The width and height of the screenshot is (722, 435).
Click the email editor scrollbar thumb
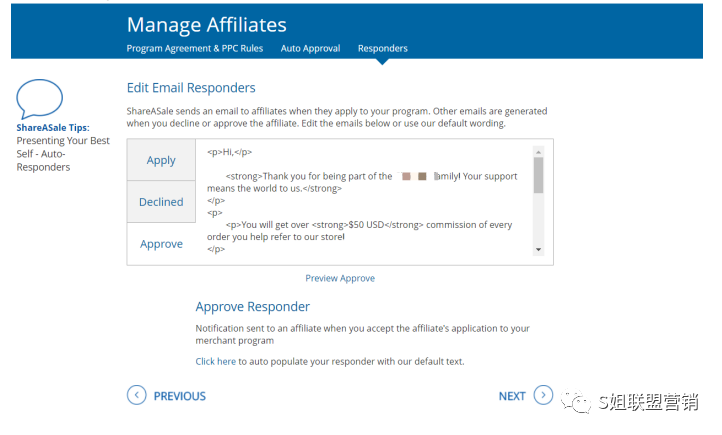coord(538,174)
